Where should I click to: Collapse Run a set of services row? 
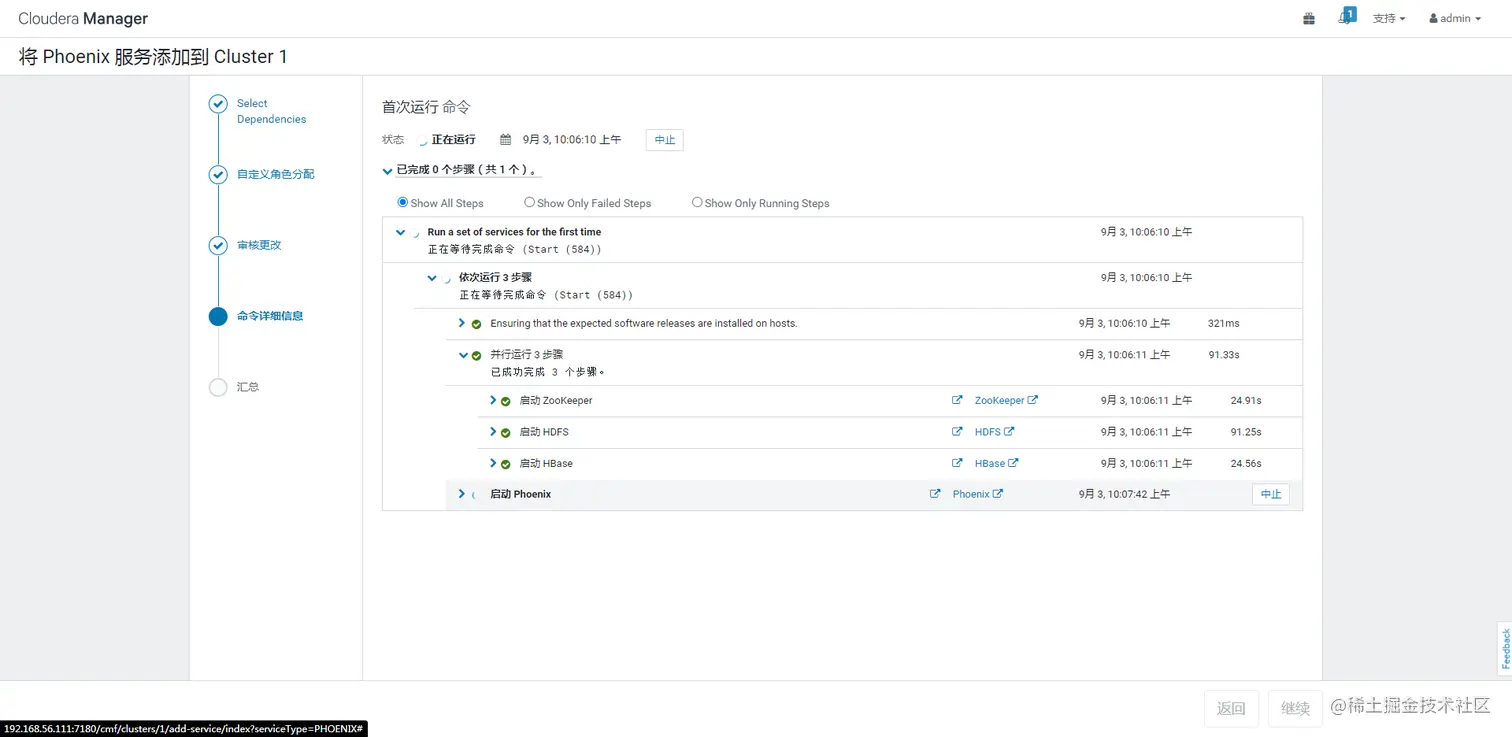(401, 232)
